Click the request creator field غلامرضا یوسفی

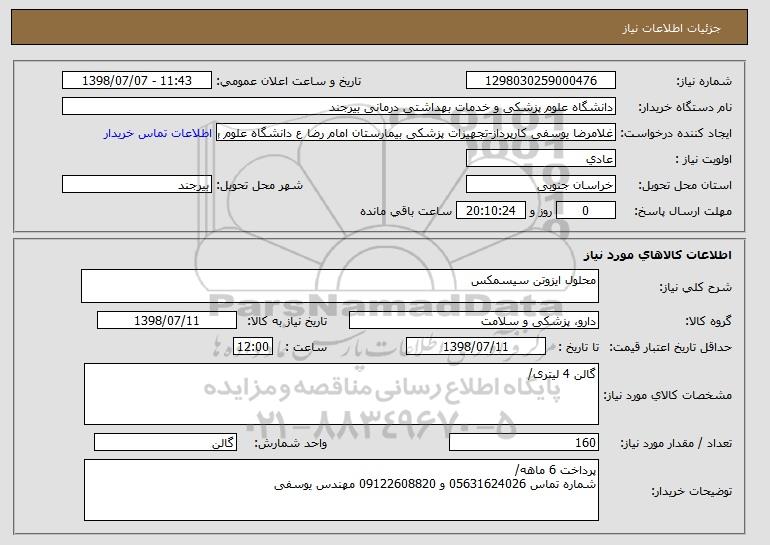(x=416, y=133)
